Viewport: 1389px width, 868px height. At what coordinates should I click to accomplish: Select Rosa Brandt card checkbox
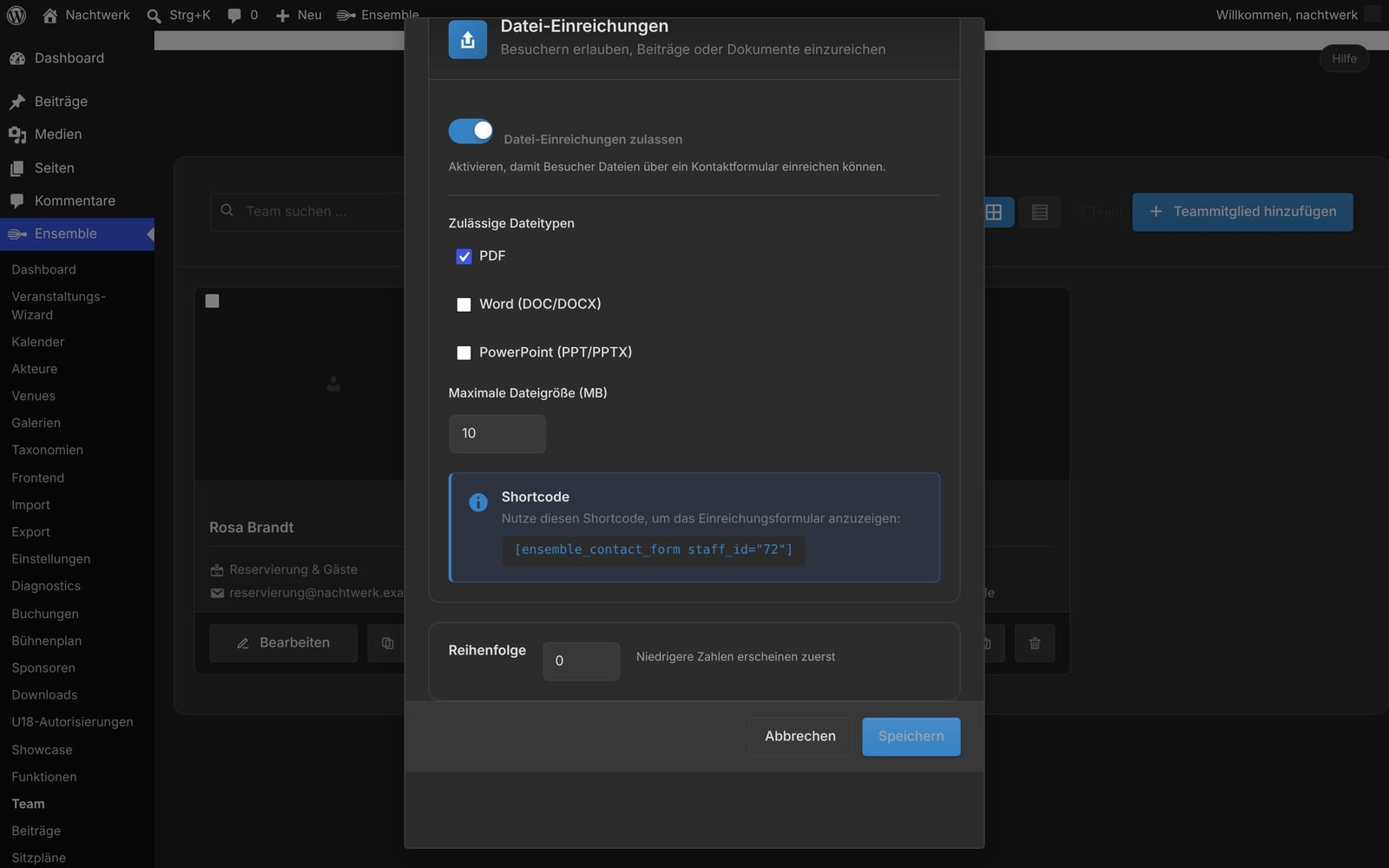click(212, 301)
